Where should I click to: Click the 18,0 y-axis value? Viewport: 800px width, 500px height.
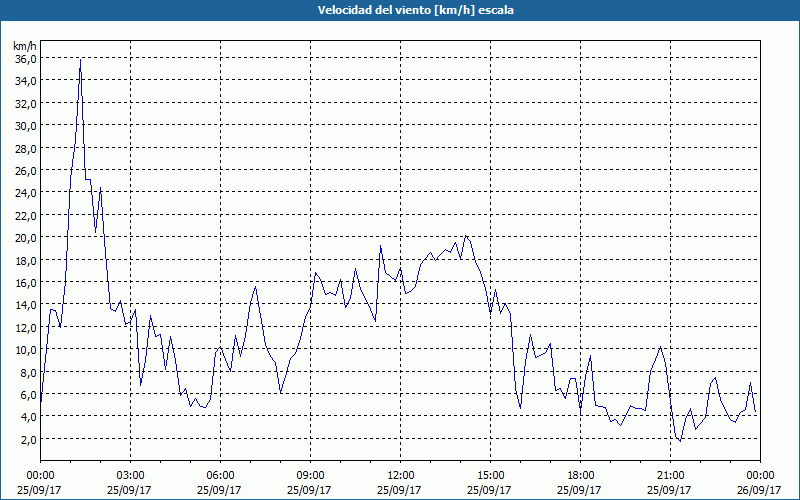click(27, 260)
